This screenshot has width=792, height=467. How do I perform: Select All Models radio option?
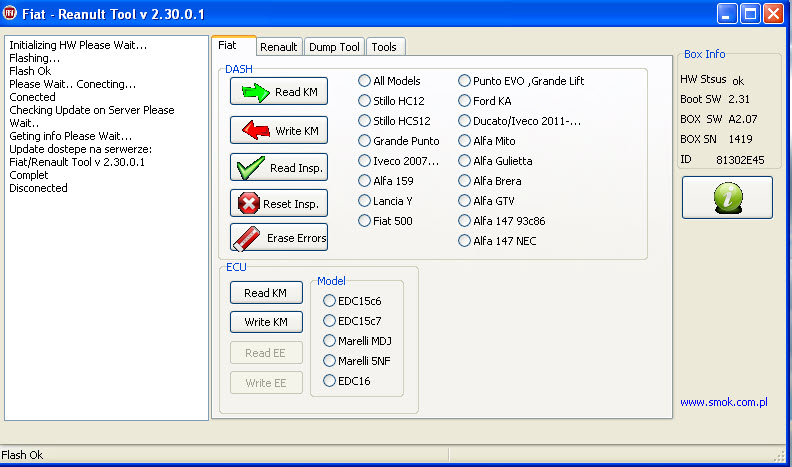(x=389, y=81)
